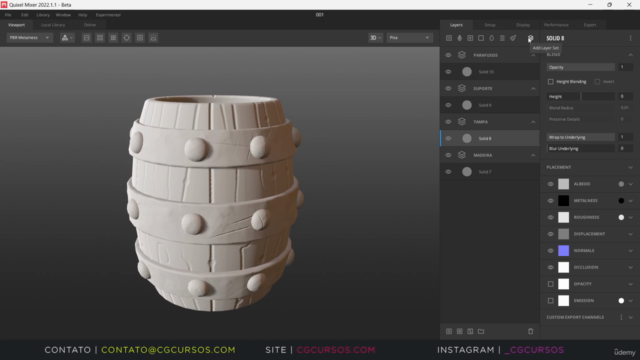The image size is (640, 360).
Task: Open the PBR Metalness dropdown
Action: pyautogui.click(x=29, y=38)
